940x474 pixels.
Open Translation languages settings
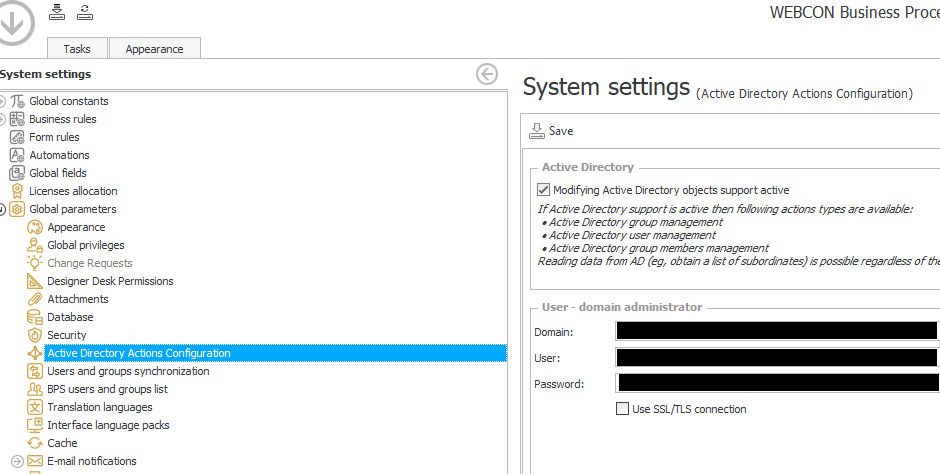100,407
